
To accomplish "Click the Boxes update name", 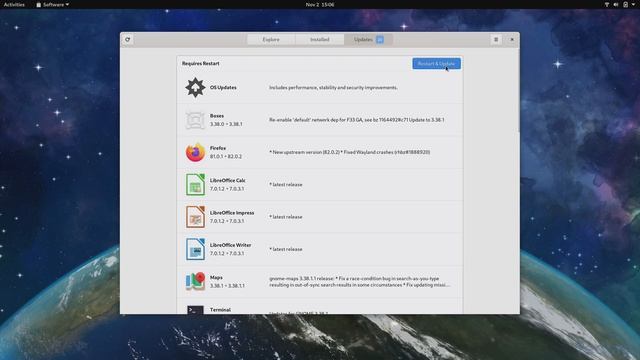I will click(217, 116).
